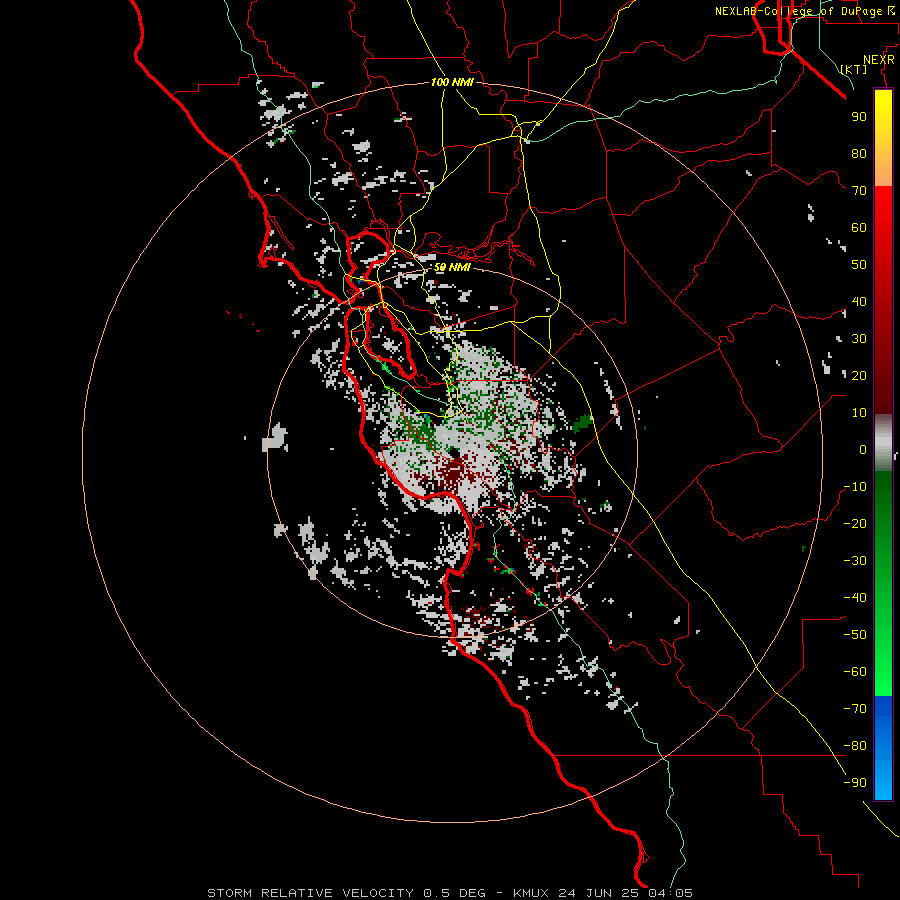The width and height of the screenshot is (900, 900).
Task: Click the -10 scale value
Action: (855, 487)
